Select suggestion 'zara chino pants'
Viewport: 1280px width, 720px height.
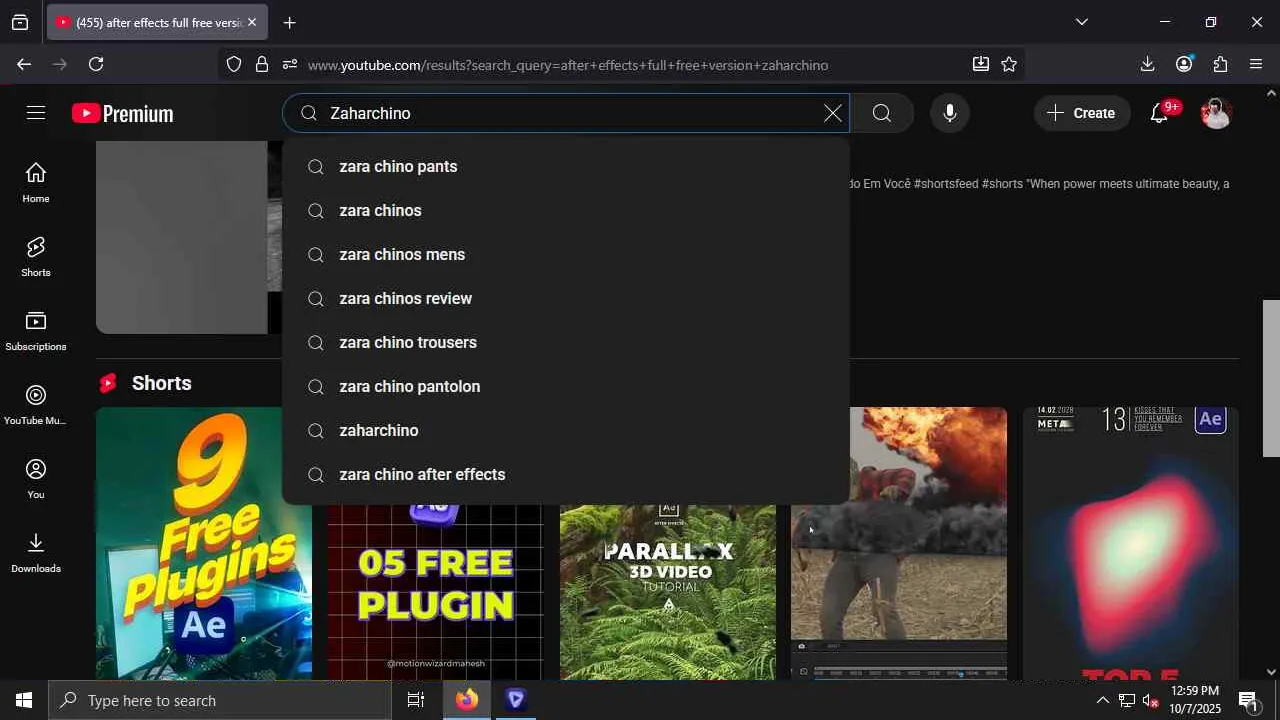pyautogui.click(x=566, y=167)
